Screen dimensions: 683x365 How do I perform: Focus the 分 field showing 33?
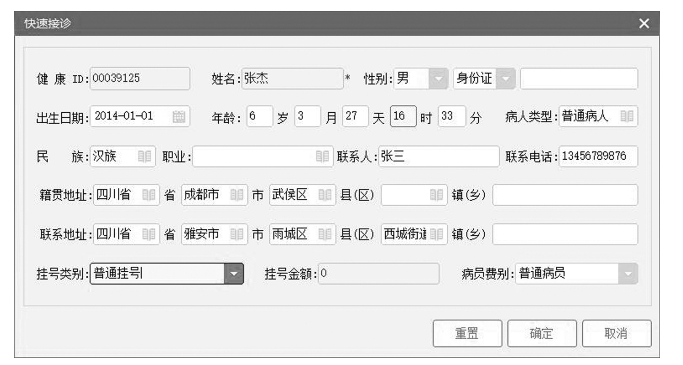452,116
